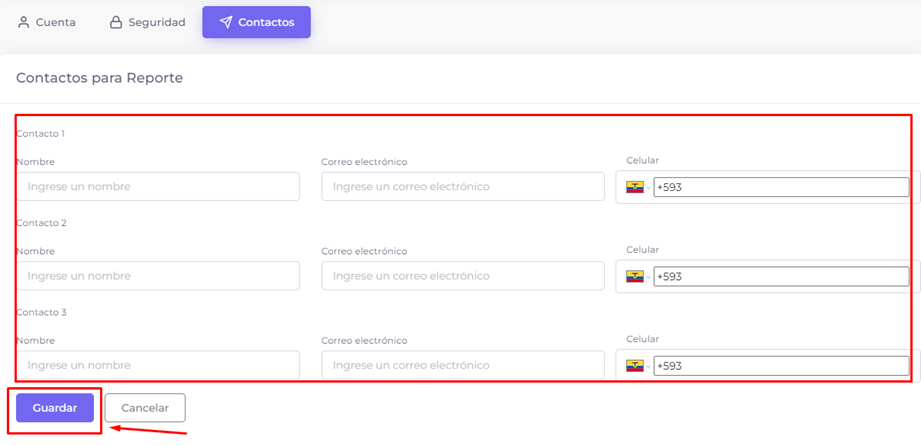Focus Correo electrónico field of Contacto 3
The width and height of the screenshot is (921, 446).
tap(463, 365)
